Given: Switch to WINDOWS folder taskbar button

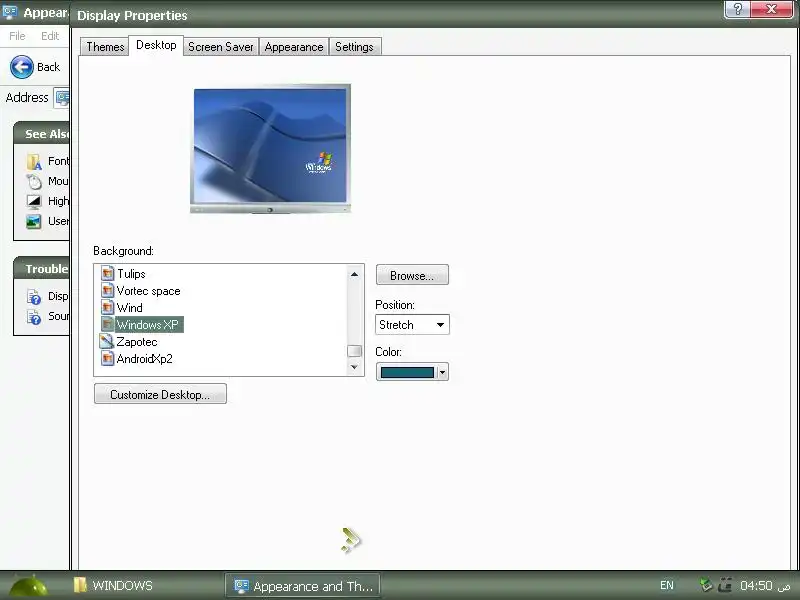Looking at the screenshot, I should 113,585.
